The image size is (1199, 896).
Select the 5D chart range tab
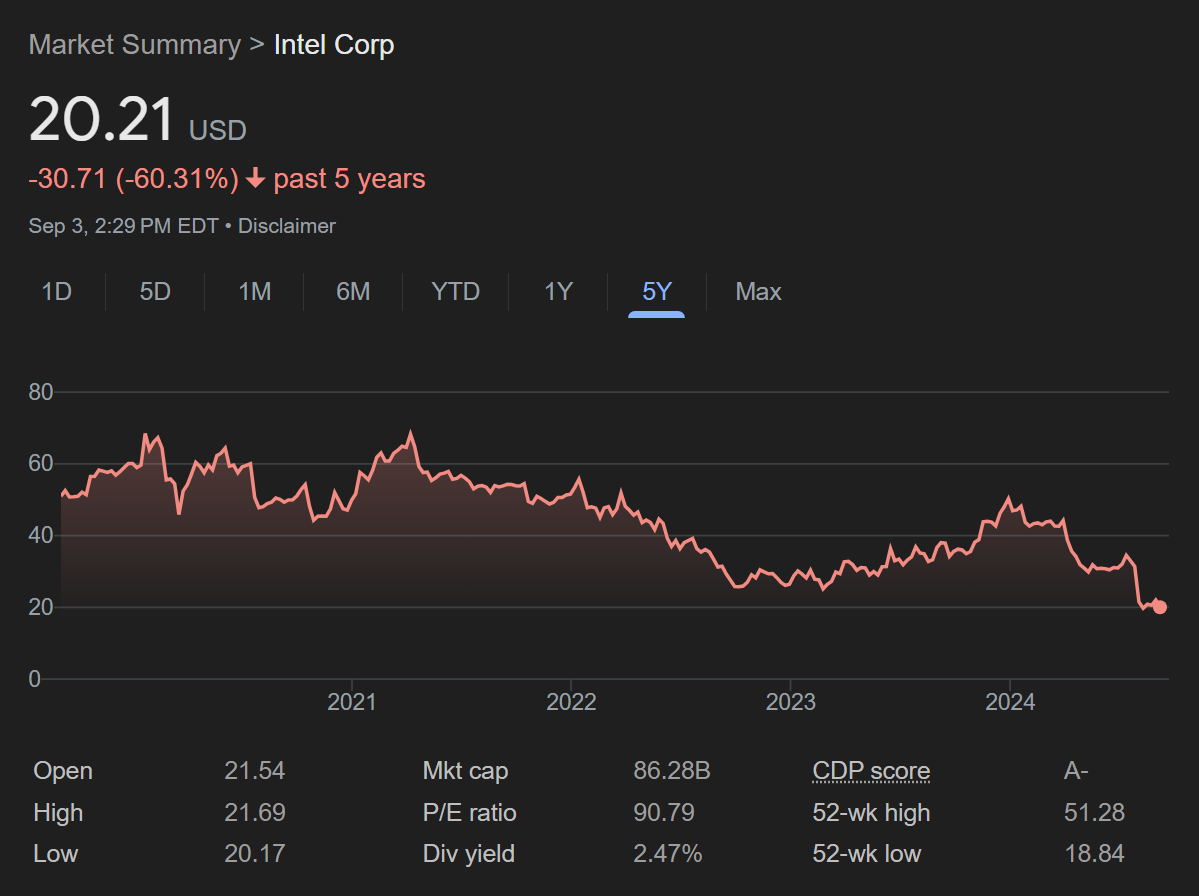pos(155,292)
